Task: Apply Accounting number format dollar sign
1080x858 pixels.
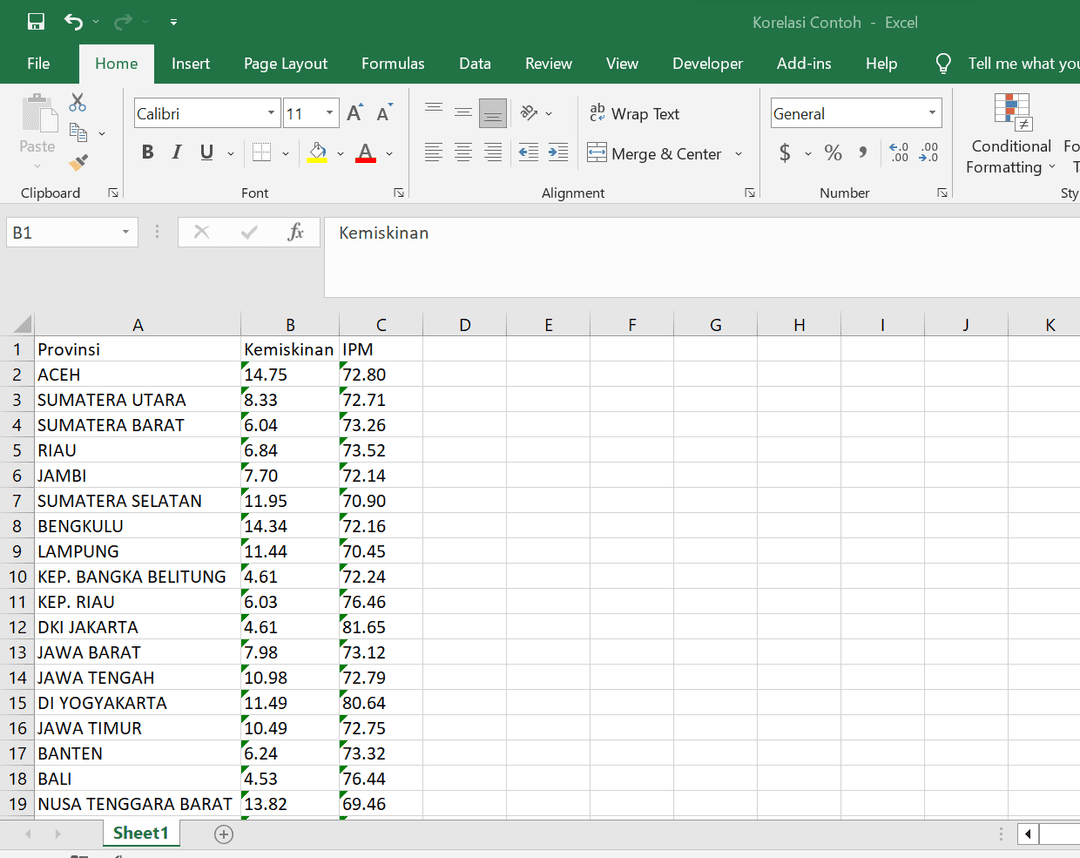Action: click(785, 152)
